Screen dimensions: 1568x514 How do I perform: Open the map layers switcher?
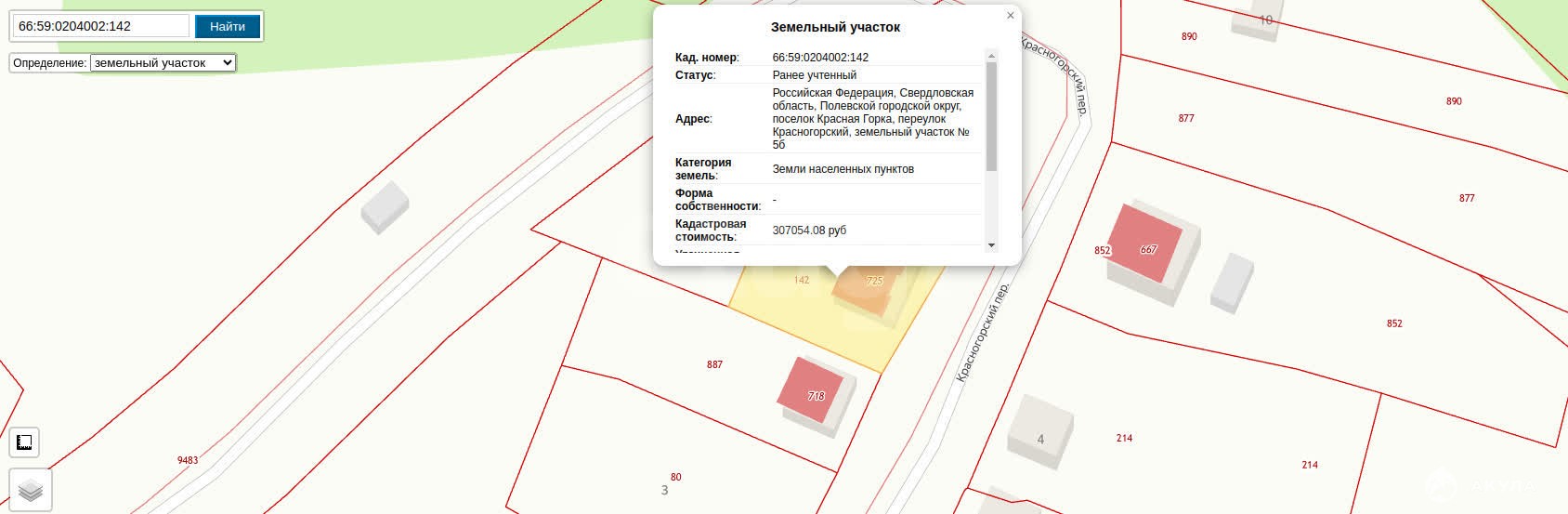tap(31, 490)
